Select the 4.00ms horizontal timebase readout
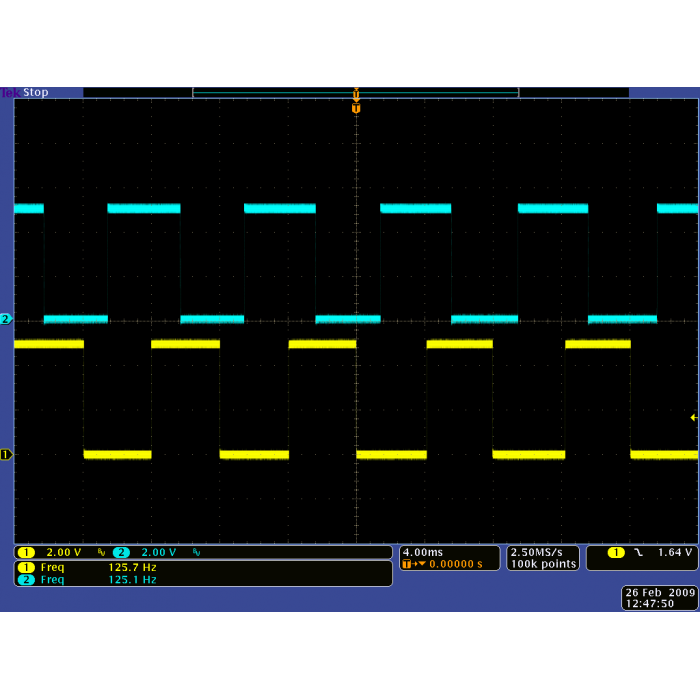700x700 pixels. coord(423,552)
